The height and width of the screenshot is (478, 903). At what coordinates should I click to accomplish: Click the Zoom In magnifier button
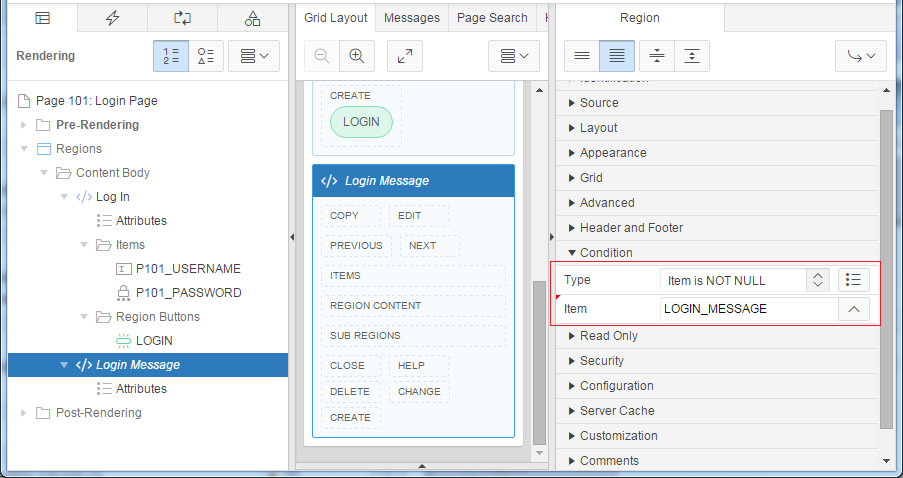point(357,56)
